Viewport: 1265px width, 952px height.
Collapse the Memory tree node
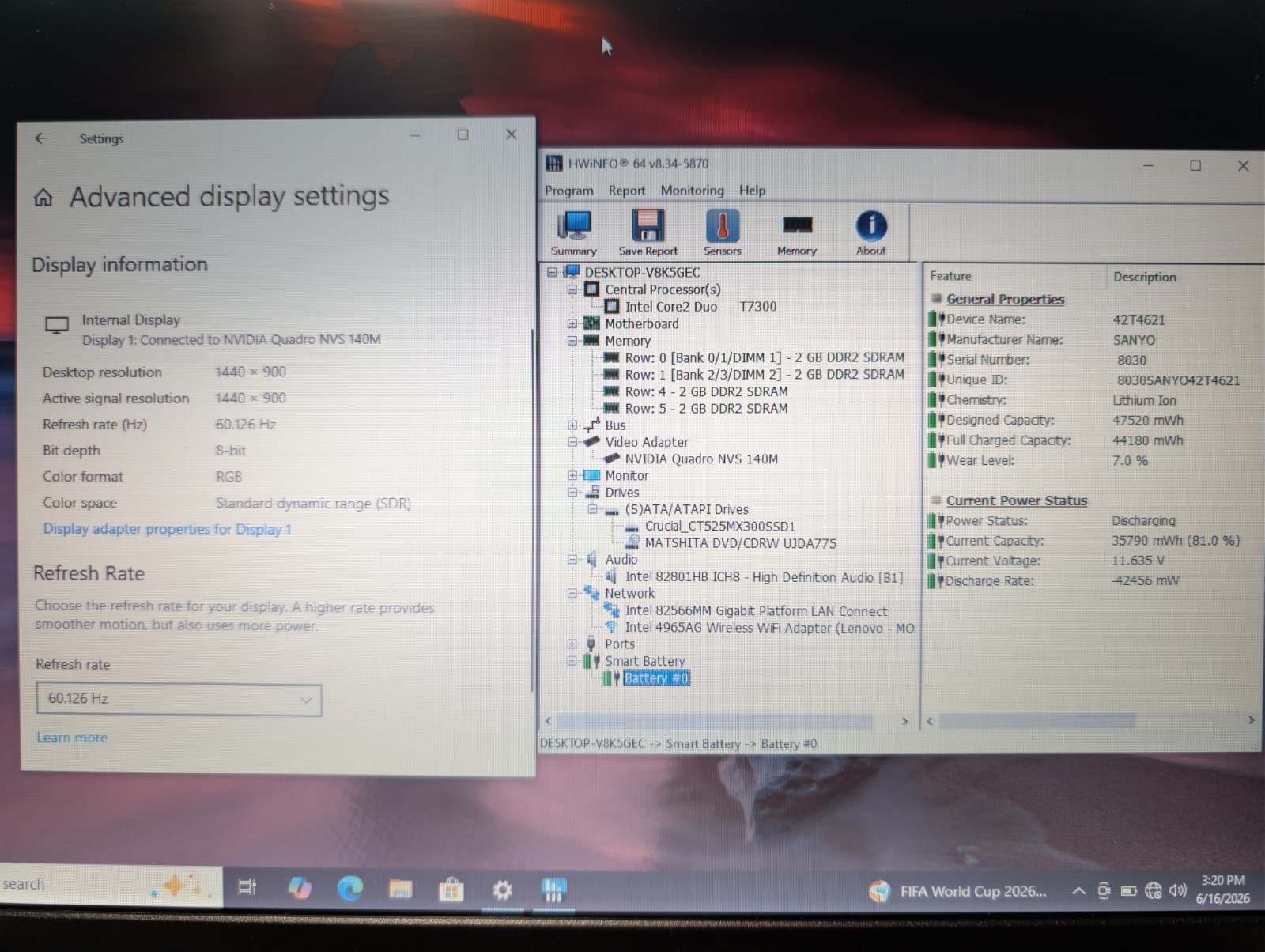(572, 341)
